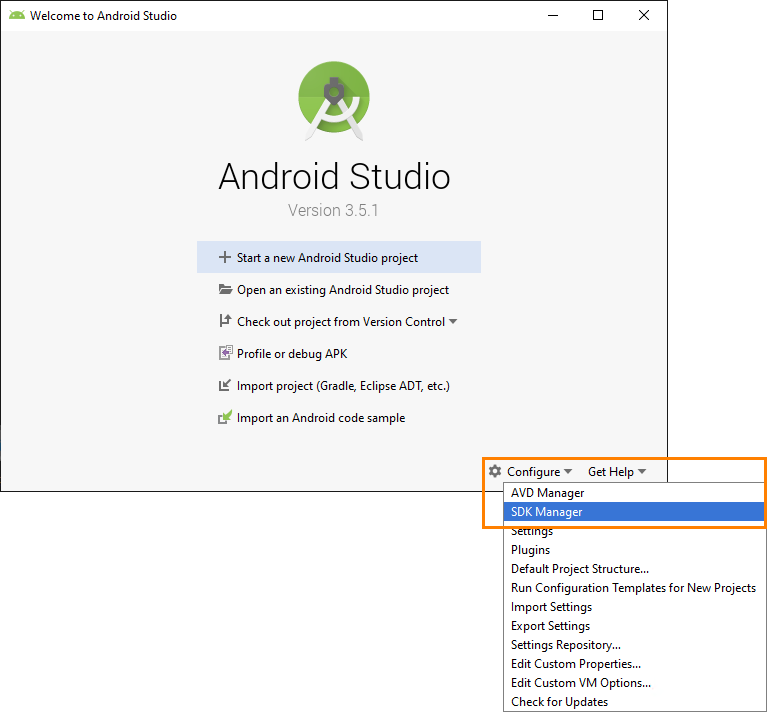Image resolution: width=767 pixels, height=712 pixels.
Task: Open an existing Android Studio project
Action: coord(342,290)
